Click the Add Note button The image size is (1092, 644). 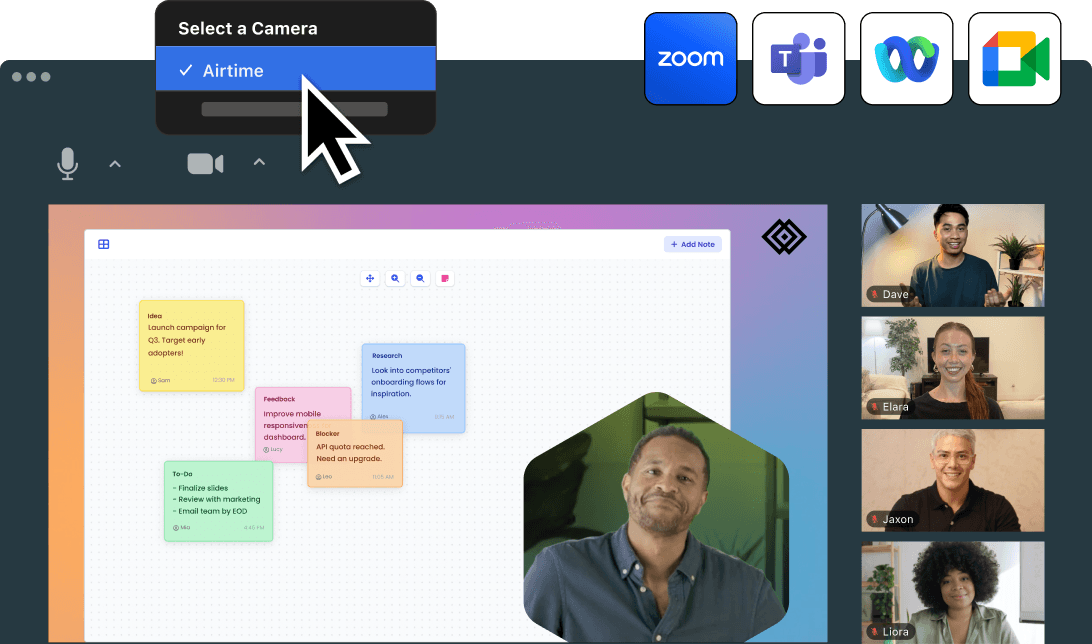tap(693, 244)
